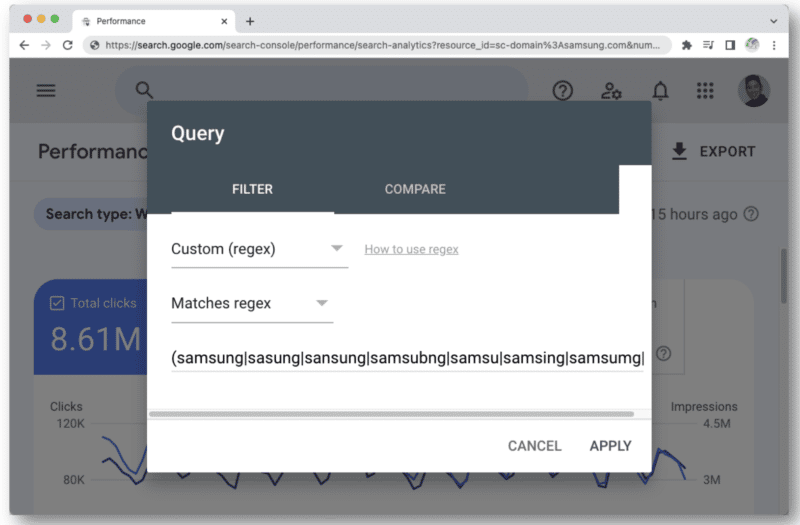The image size is (800, 525).
Task: Select the FILTER tab
Action: click(252, 189)
